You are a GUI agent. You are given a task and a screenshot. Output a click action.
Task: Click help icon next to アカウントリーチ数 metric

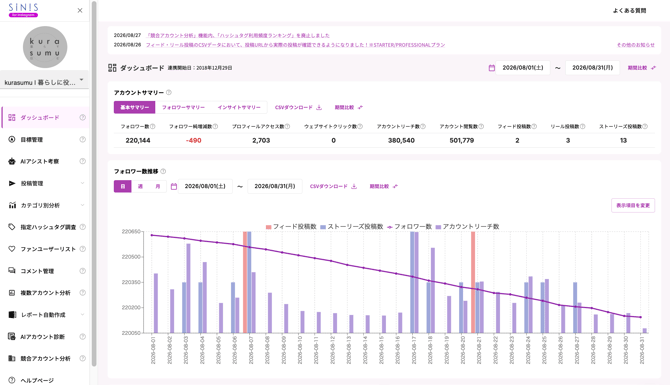point(423,126)
